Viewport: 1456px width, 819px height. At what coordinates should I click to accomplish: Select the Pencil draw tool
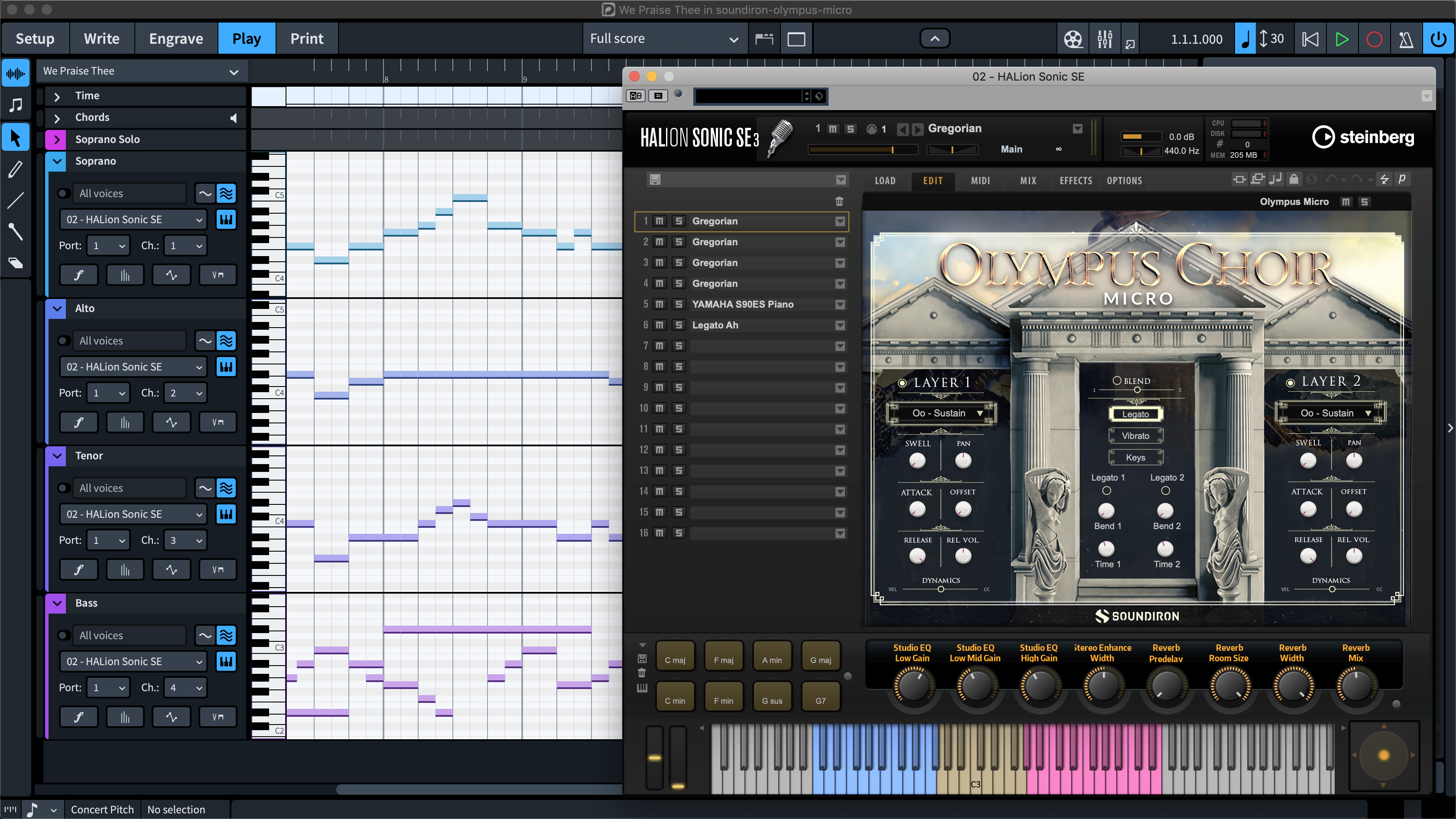point(16,169)
